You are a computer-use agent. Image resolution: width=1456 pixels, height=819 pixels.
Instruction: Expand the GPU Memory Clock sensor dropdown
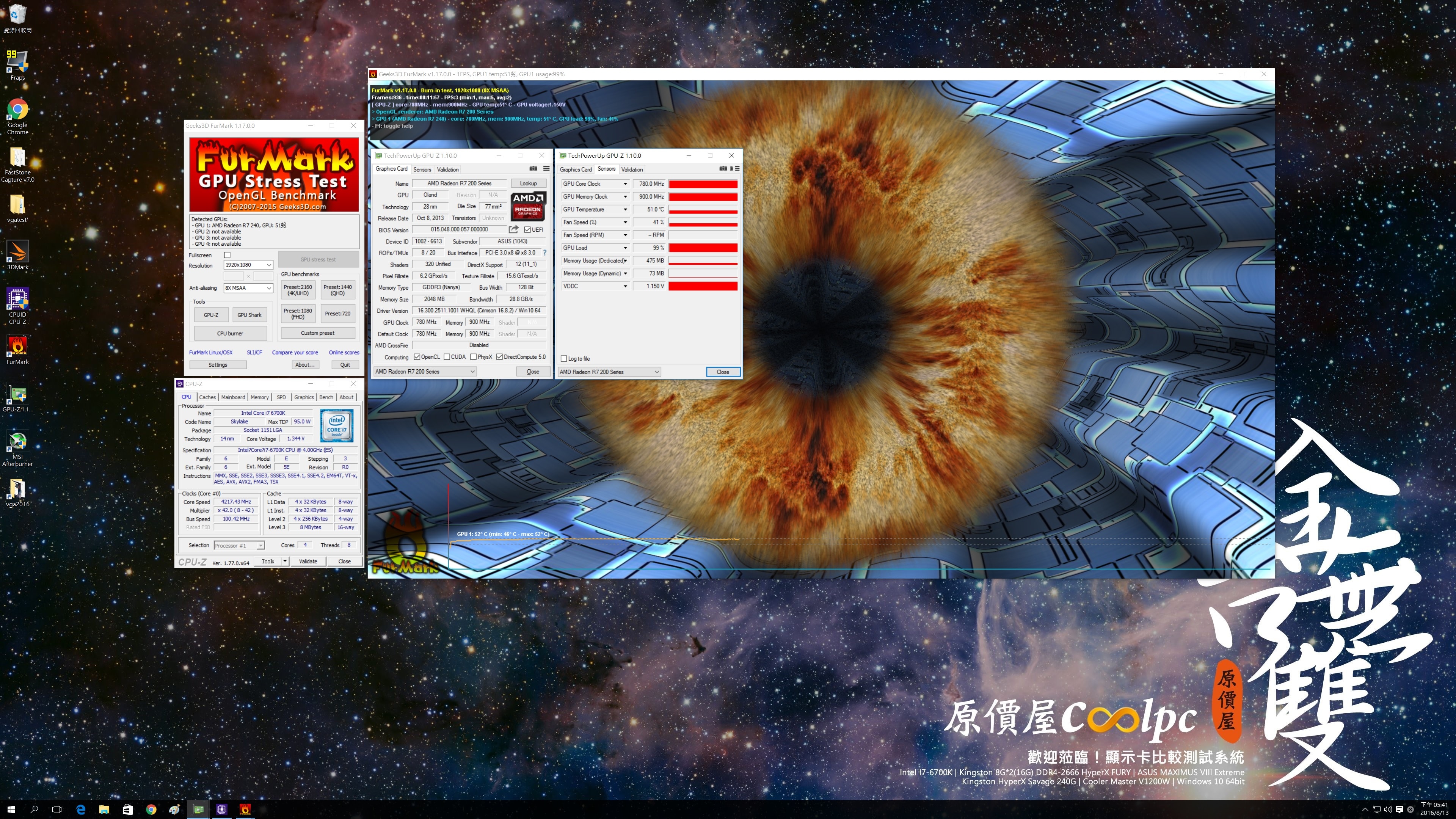tap(625, 197)
